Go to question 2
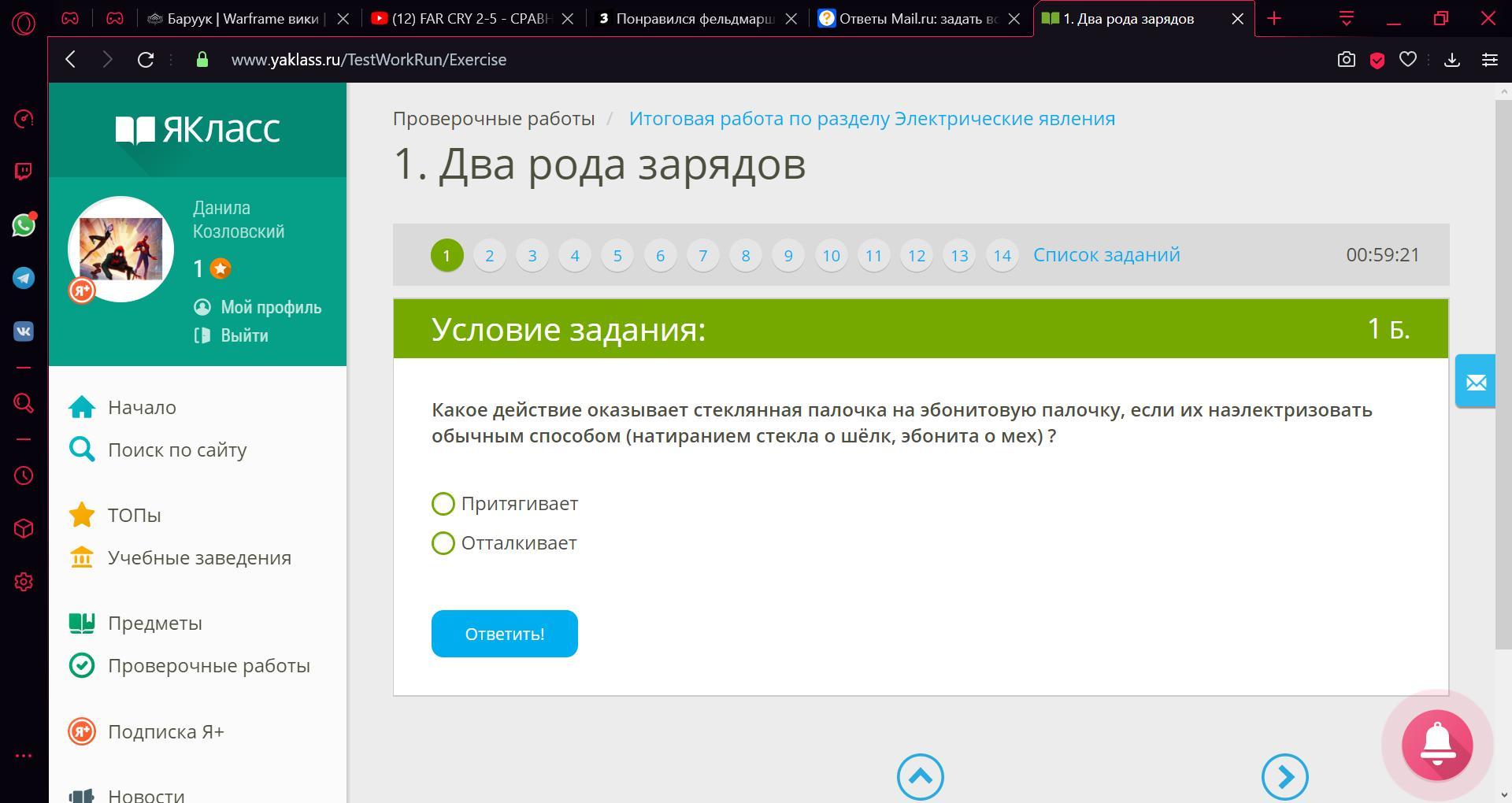This screenshot has height=803, width=1512. 490,255
